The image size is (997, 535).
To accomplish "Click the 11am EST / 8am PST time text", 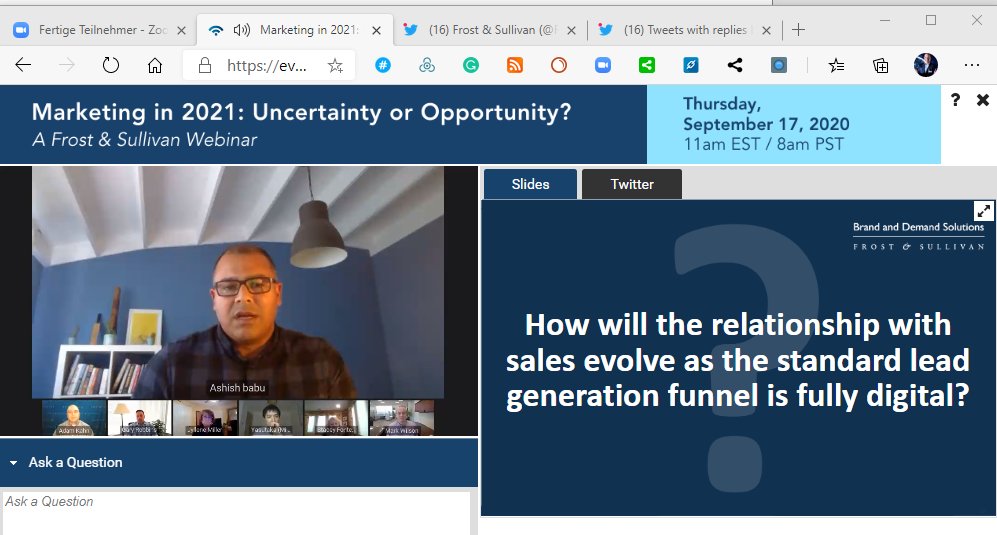I will tap(763, 144).
